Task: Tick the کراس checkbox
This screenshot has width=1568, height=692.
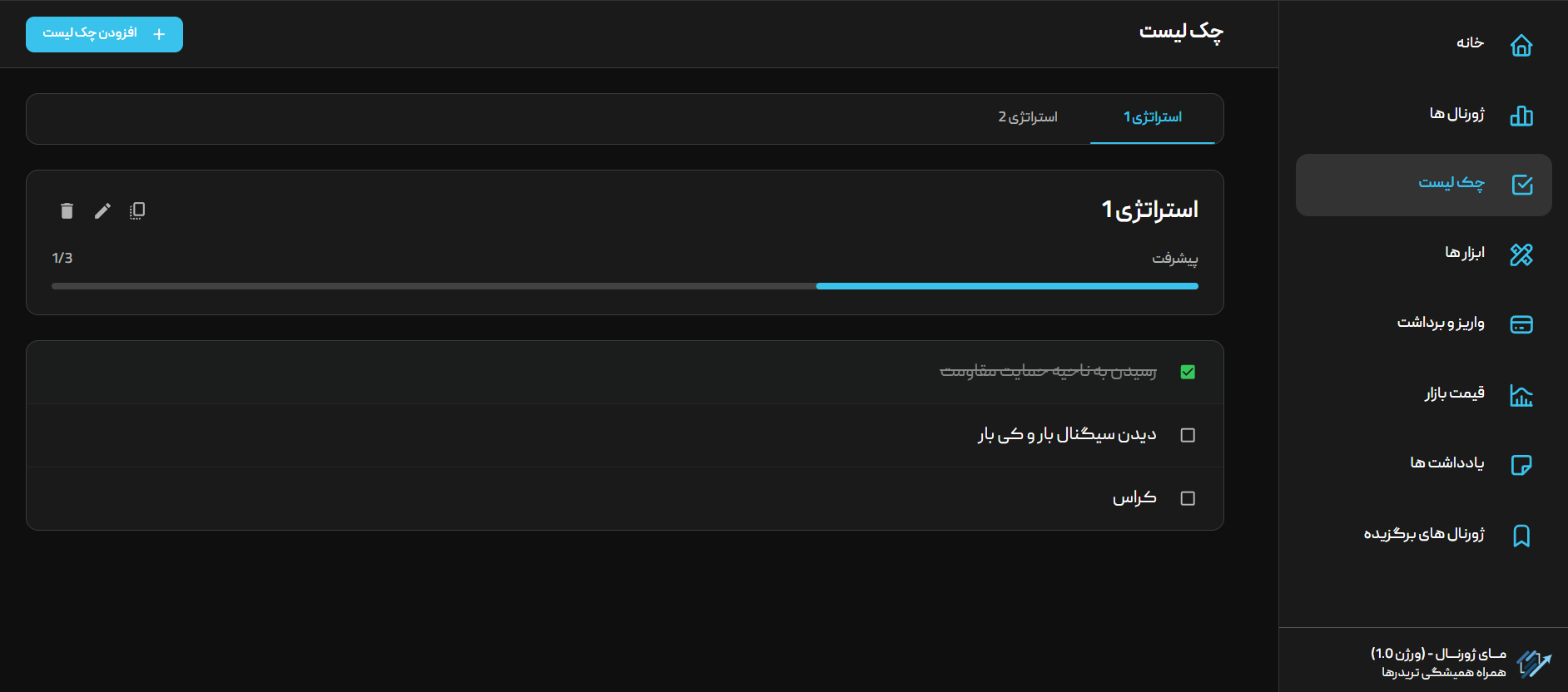Action: pos(1188,498)
